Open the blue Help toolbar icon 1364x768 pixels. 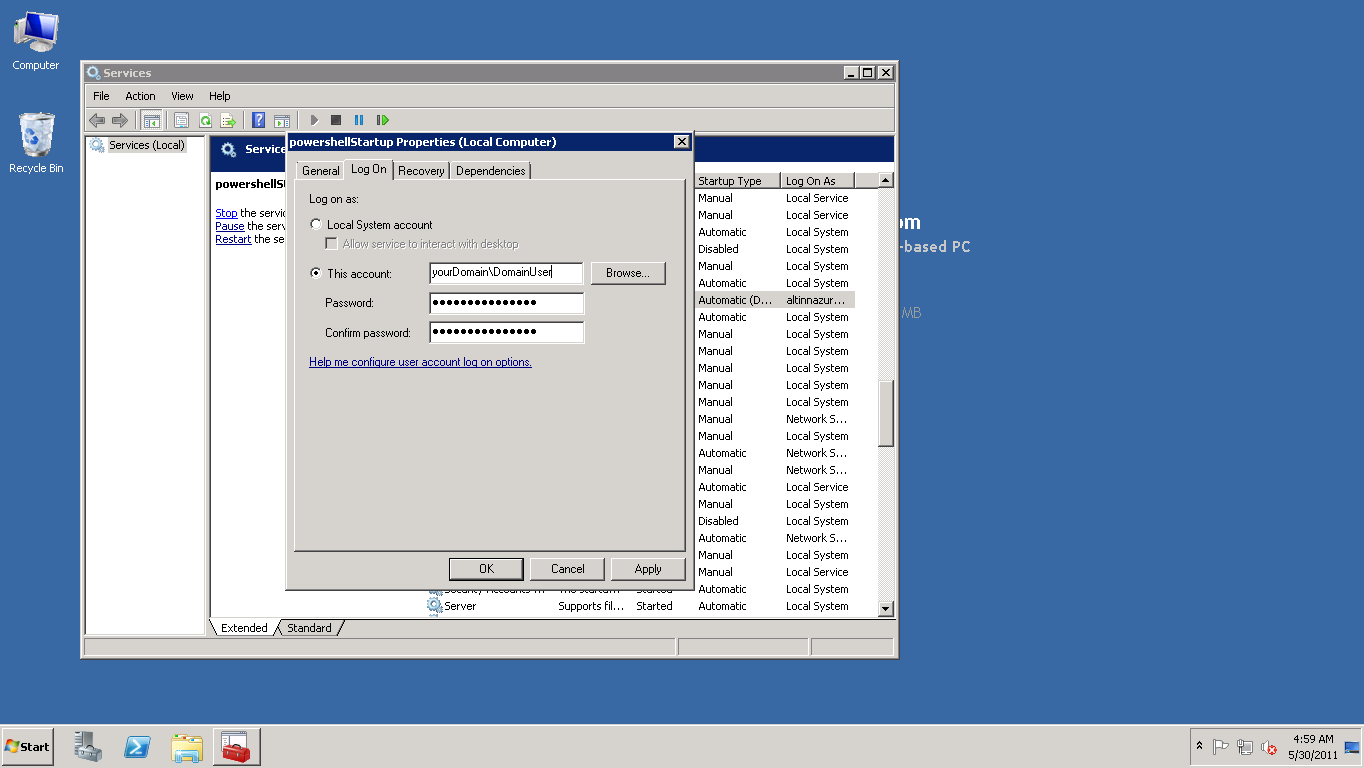(x=258, y=120)
